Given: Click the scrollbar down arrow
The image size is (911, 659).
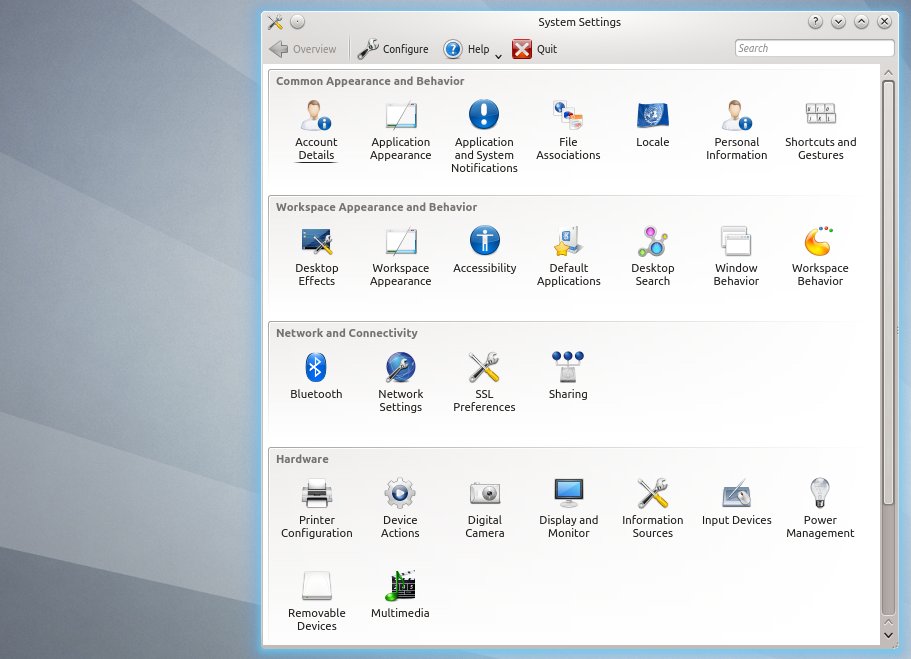Looking at the screenshot, I should (x=888, y=633).
